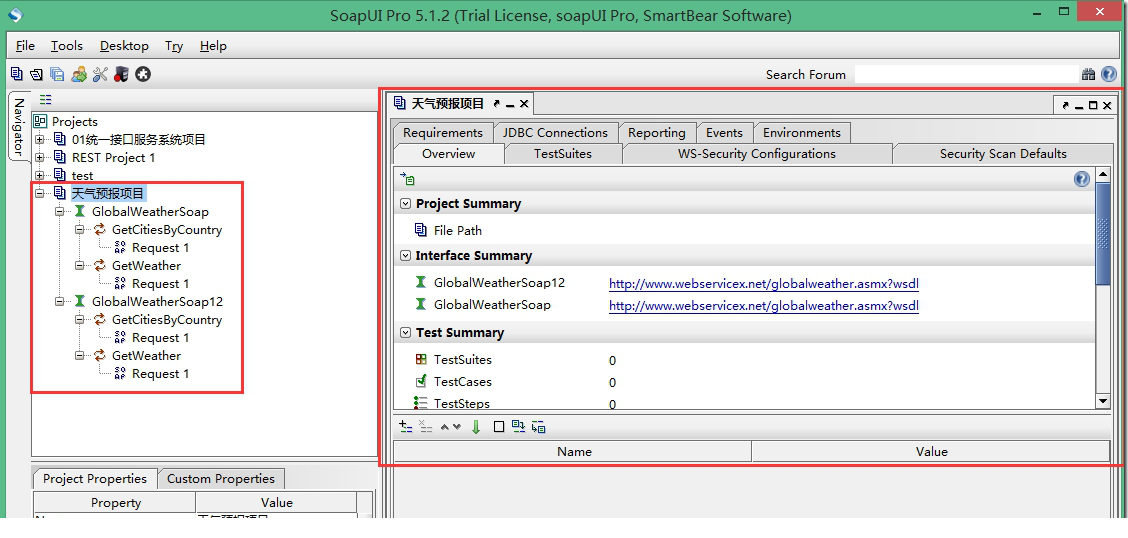
Task: Move property up with the up arrow
Action: click(x=445, y=427)
